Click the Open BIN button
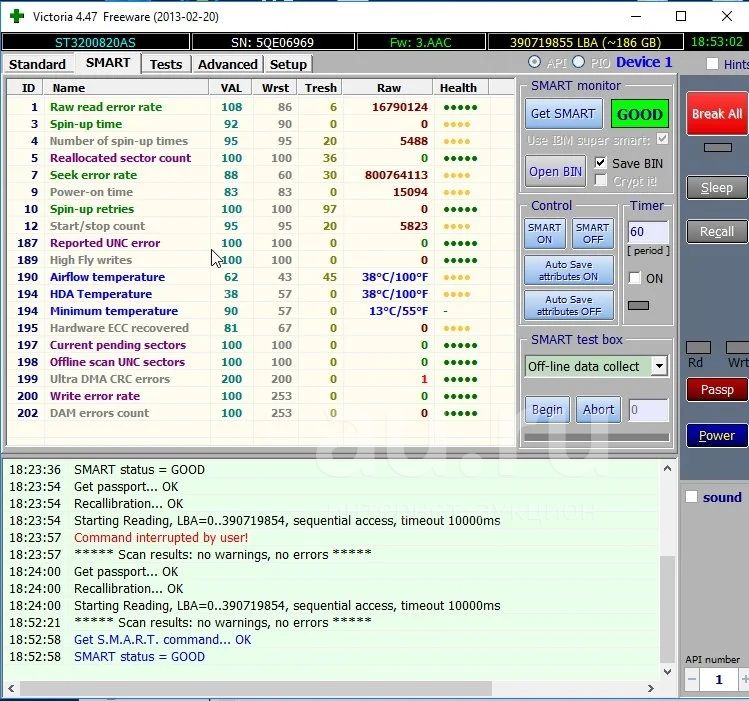Image resolution: width=749 pixels, height=701 pixels. (555, 171)
